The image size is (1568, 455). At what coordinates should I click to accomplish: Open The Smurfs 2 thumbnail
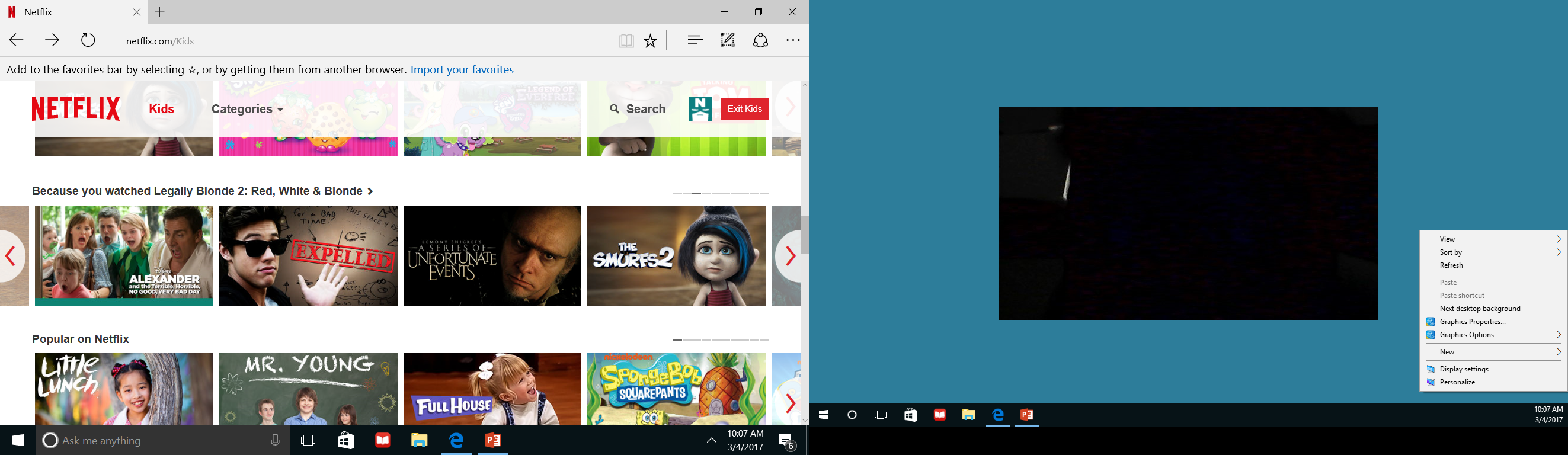pos(676,255)
